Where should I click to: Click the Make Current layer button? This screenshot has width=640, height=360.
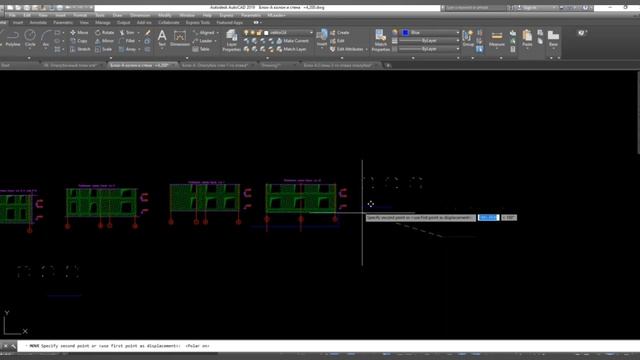pos(293,41)
